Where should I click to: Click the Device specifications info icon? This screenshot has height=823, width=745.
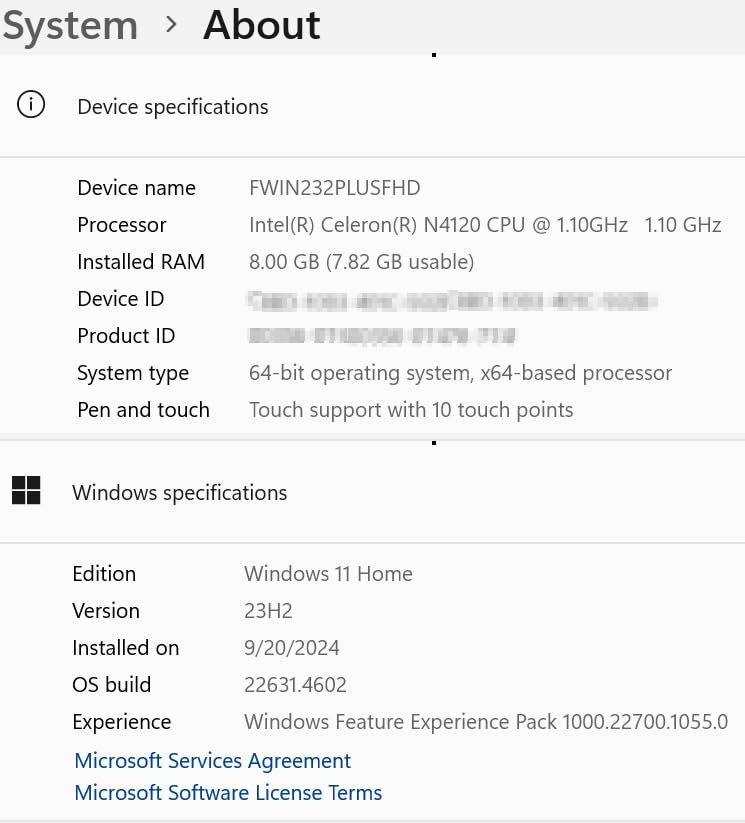pyautogui.click(x=31, y=104)
